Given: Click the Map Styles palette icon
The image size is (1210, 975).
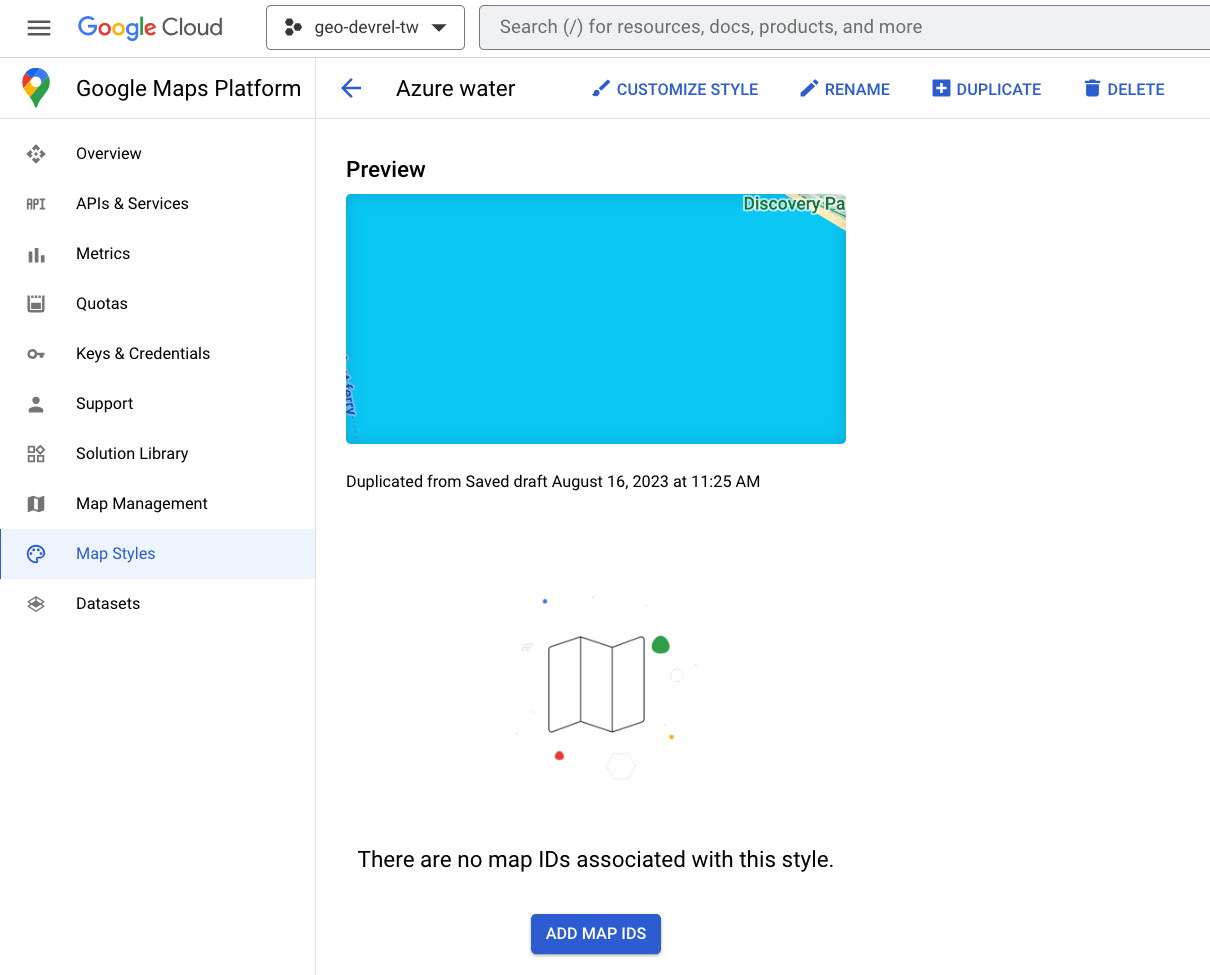Looking at the screenshot, I should click(x=36, y=553).
